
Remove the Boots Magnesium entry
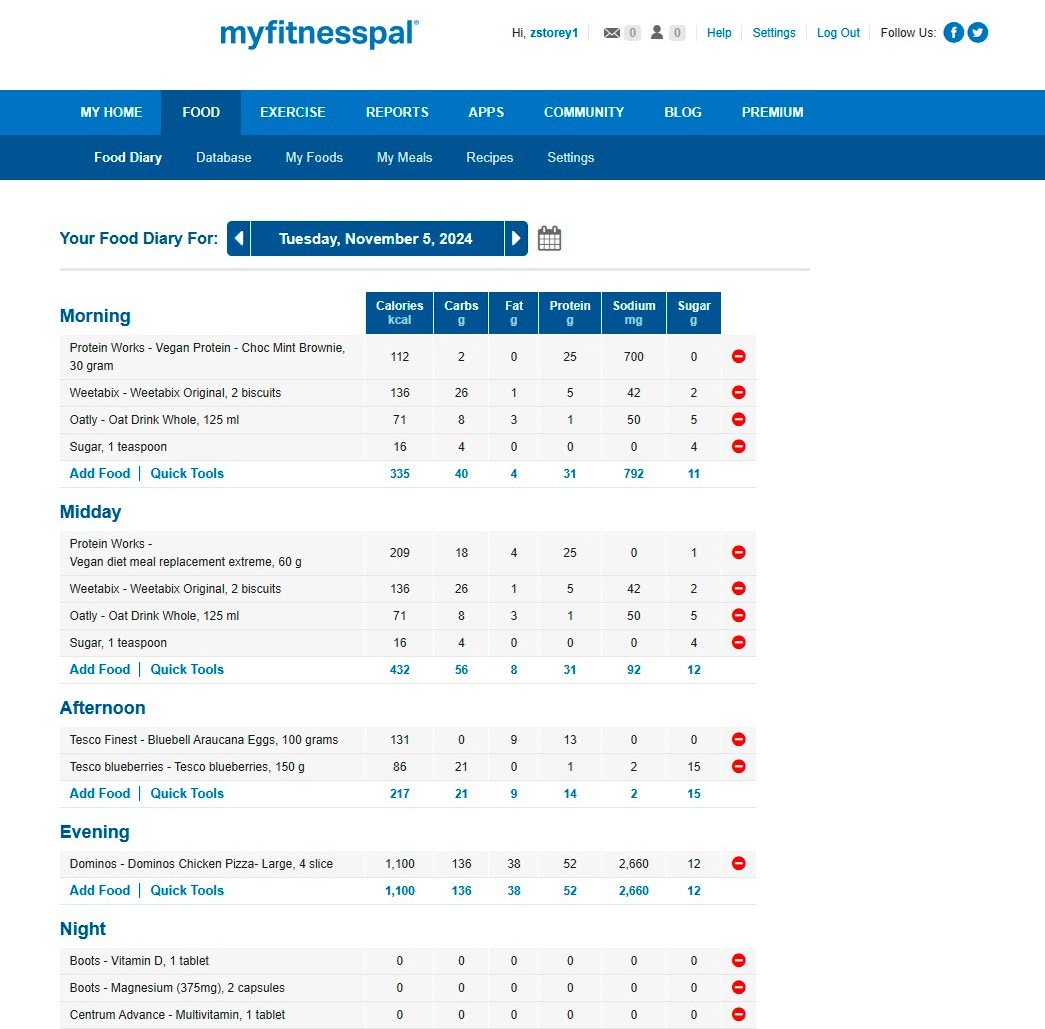click(738, 988)
